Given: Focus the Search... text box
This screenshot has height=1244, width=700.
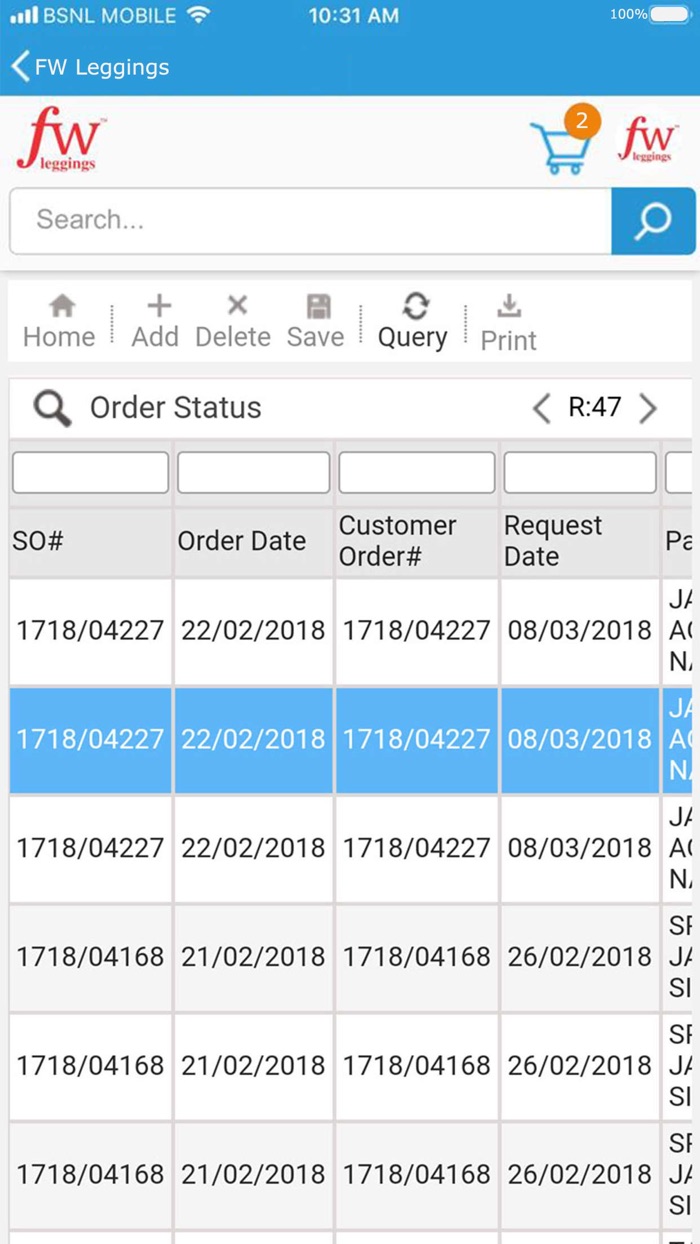Looking at the screenshot, I should tap(311, 221).
